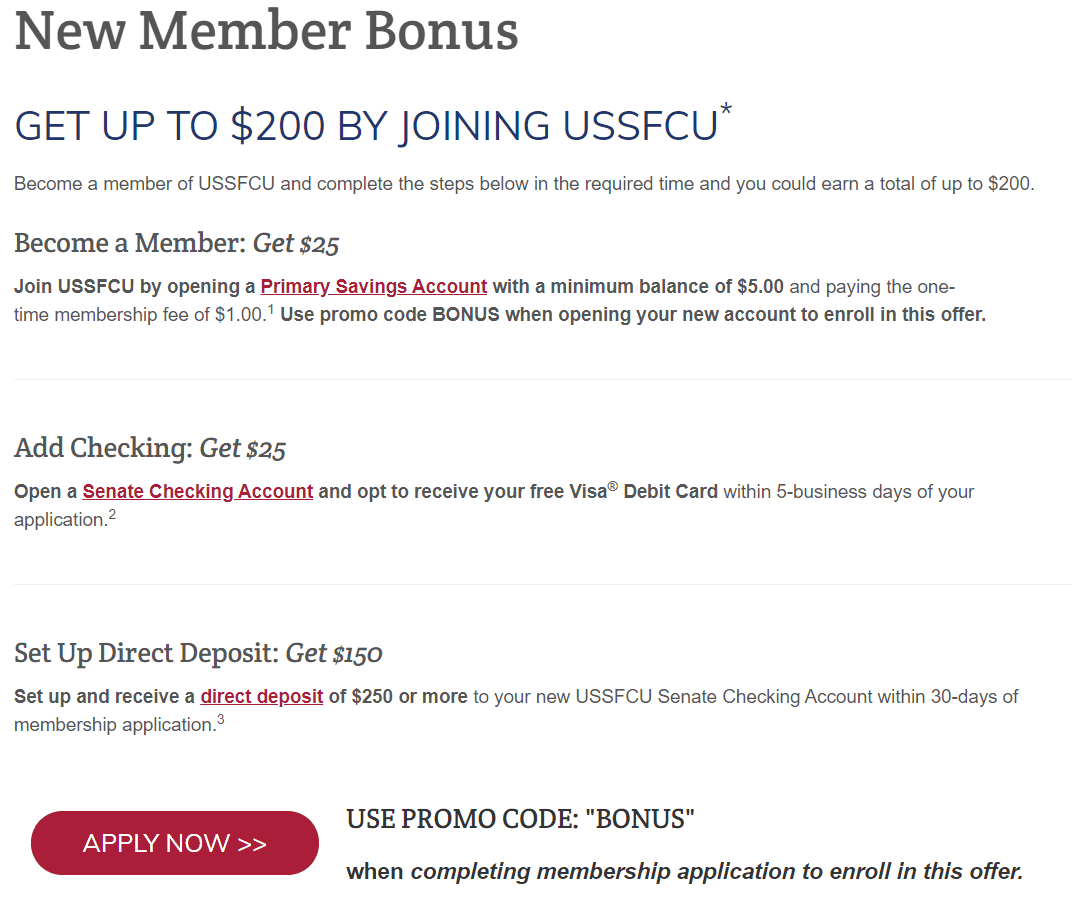Click the direct deposit hyperlink
Image resolution: width=1079 pixels, height=911 pixels.
click(261, 696)
